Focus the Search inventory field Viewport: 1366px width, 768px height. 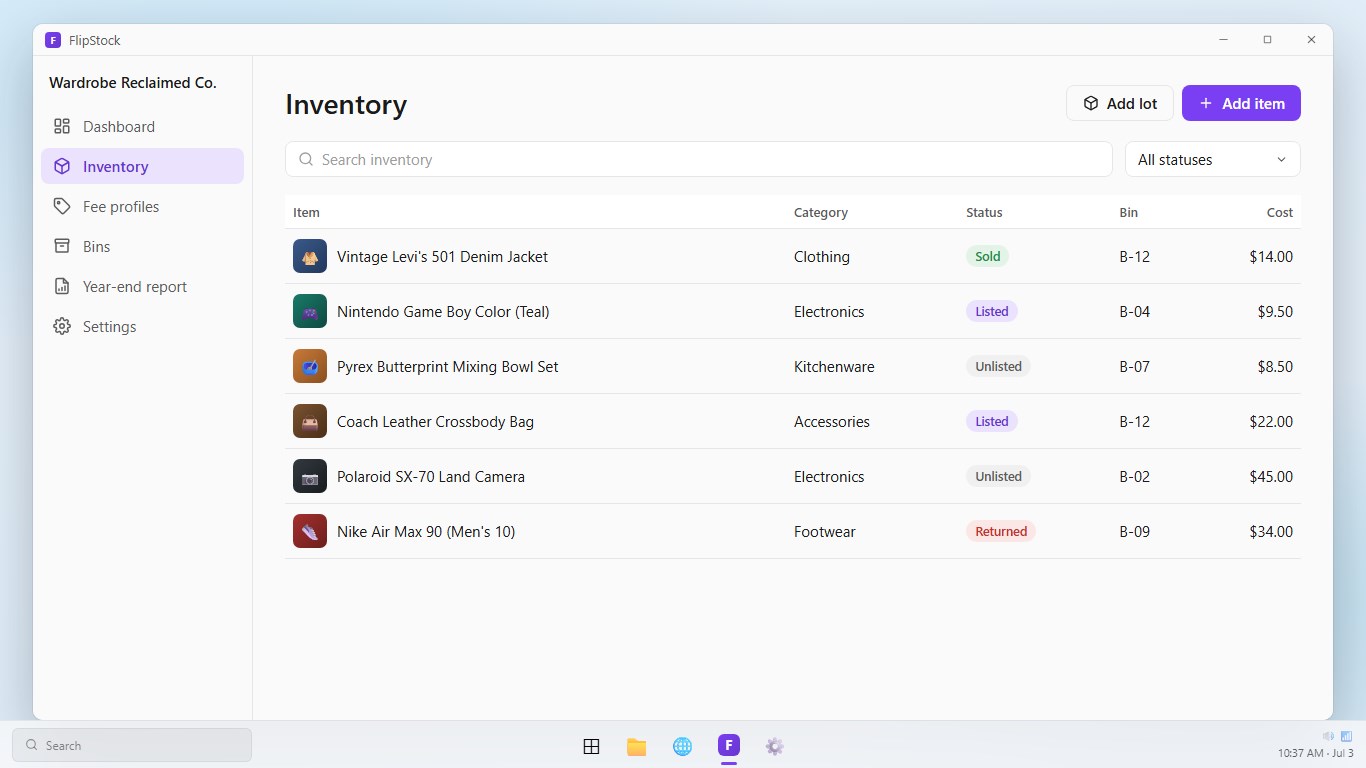click(698, 159)
